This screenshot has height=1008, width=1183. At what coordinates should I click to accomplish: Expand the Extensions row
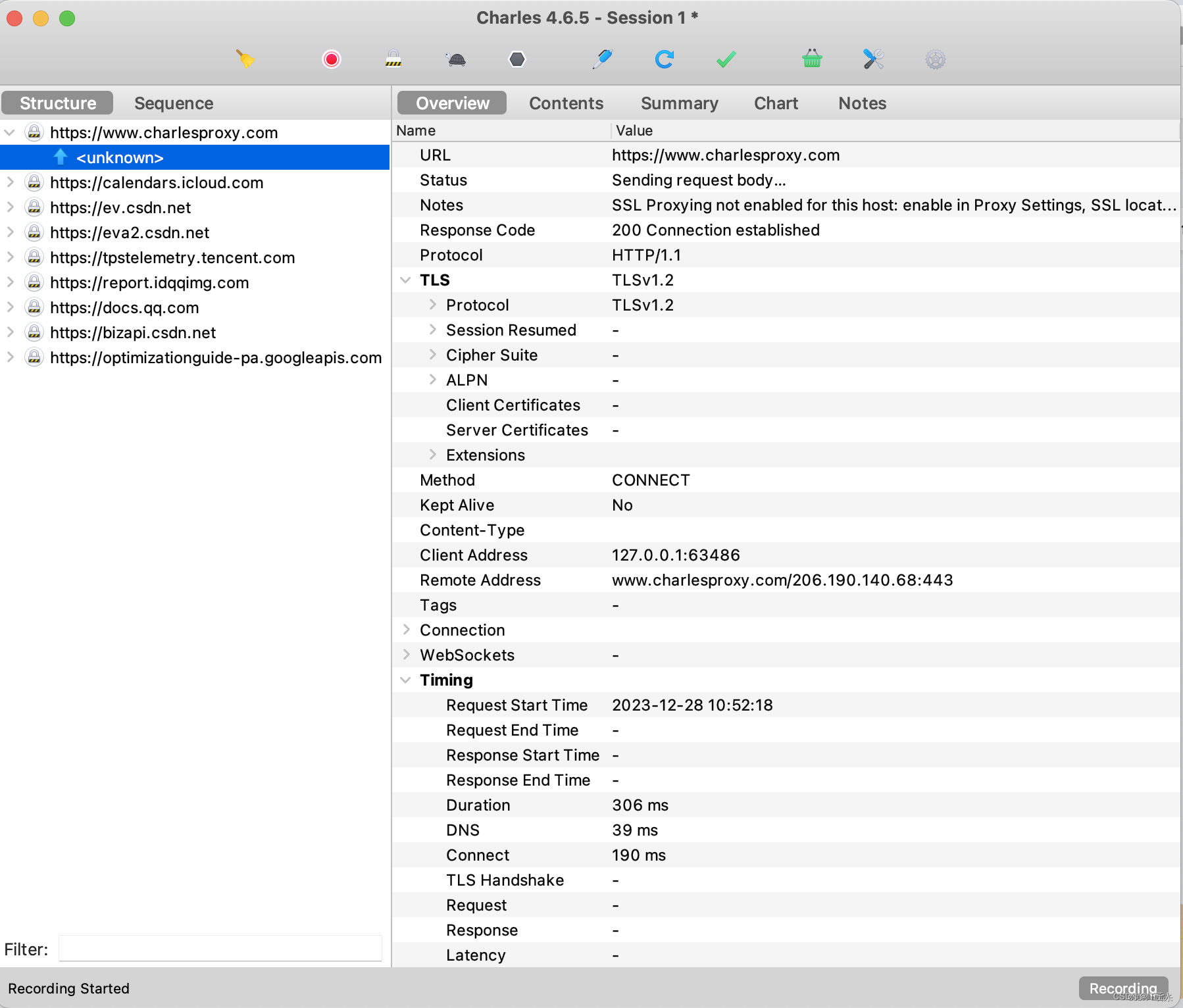[432, 455]
